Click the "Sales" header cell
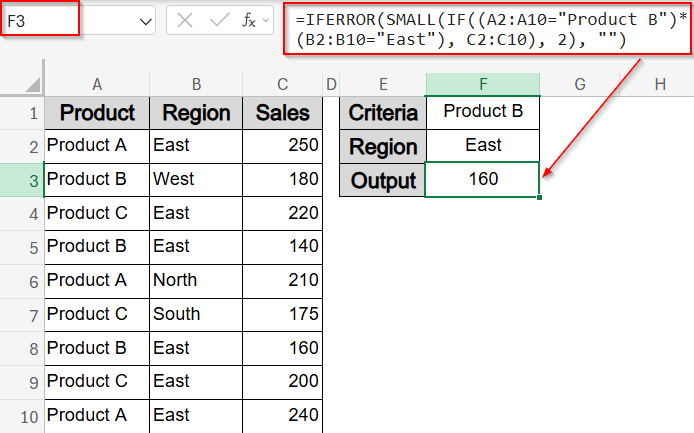This screenshot has height=433, width=694. coord(282,113)
